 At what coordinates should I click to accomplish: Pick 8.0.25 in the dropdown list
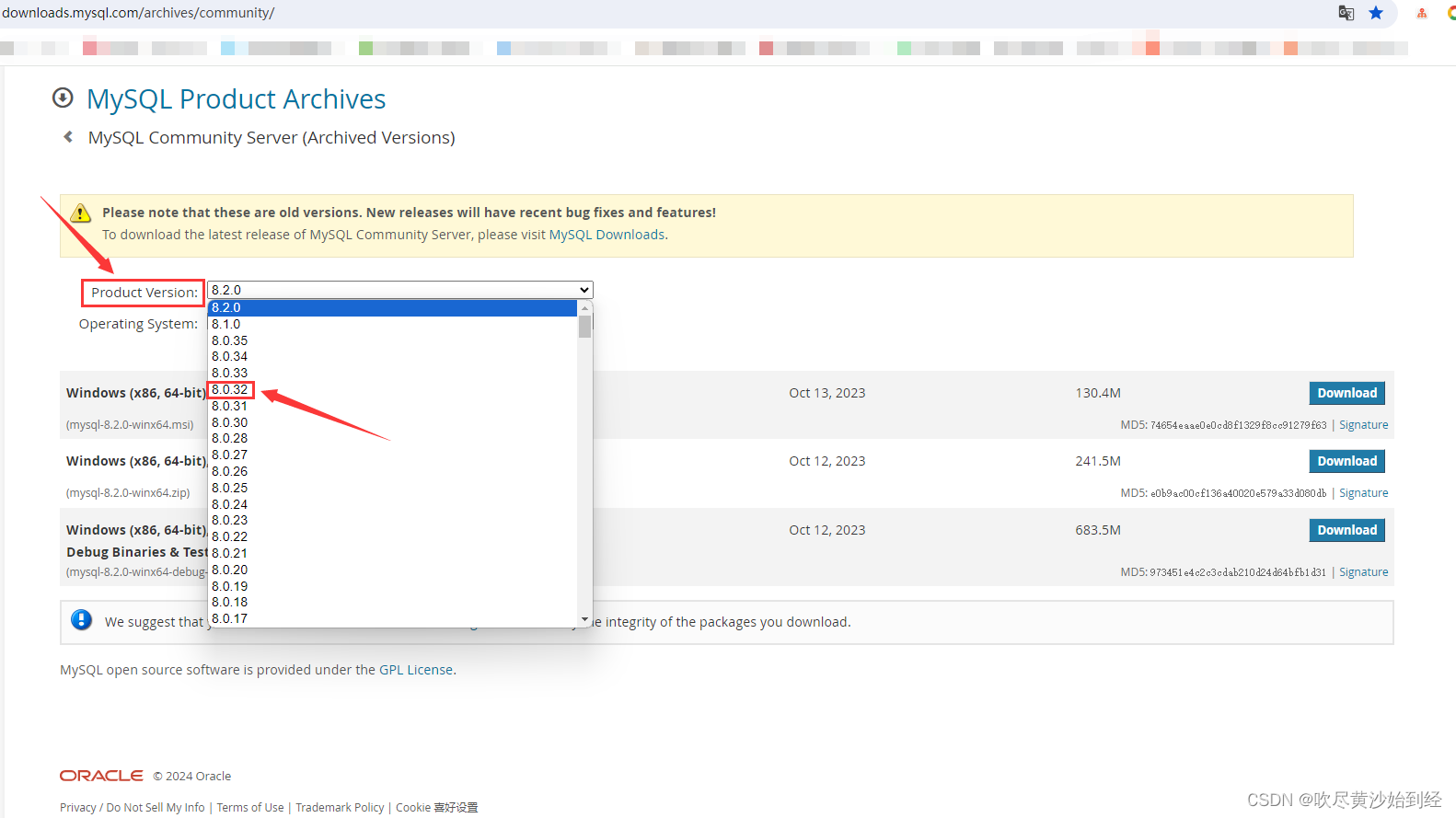click(392, 488)
